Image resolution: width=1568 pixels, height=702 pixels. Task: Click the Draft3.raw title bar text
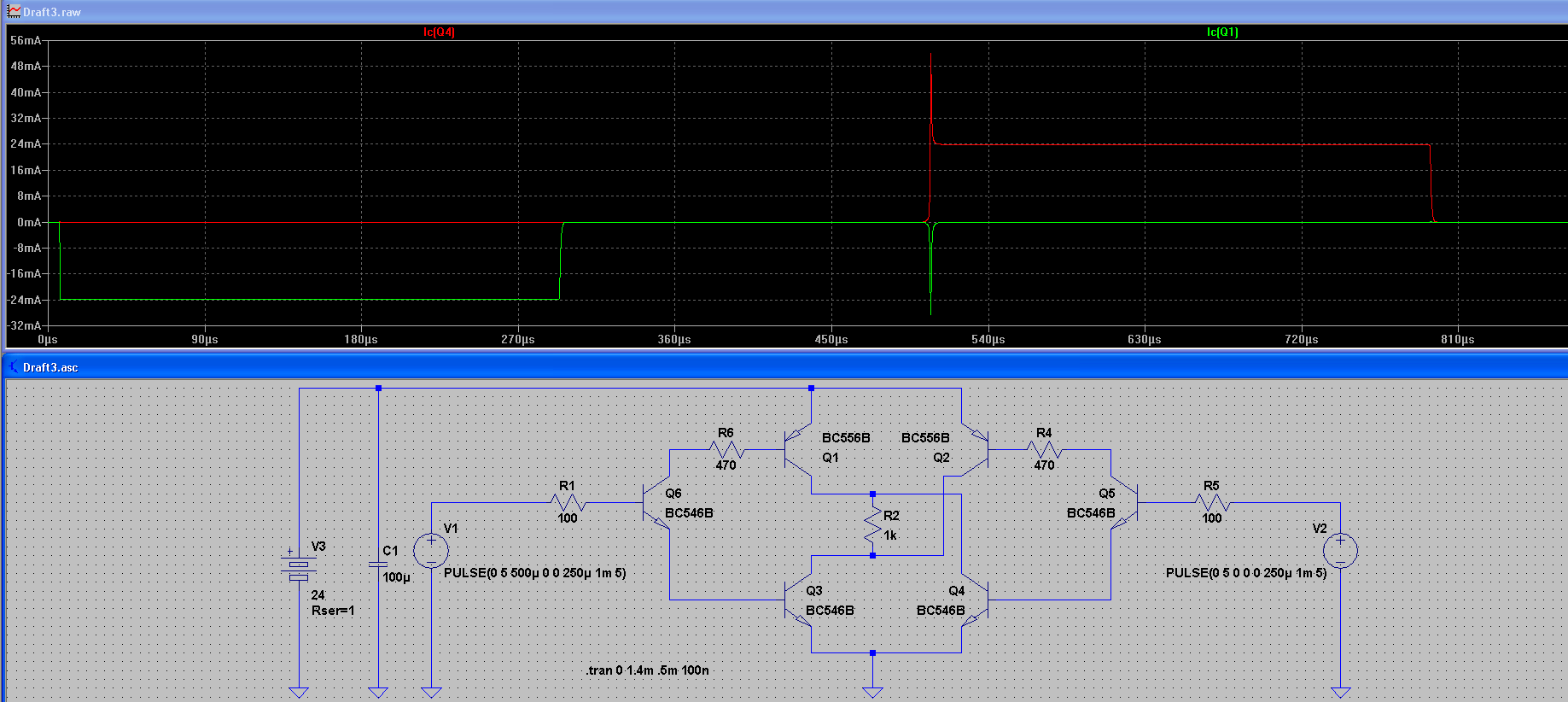[51, 12]
